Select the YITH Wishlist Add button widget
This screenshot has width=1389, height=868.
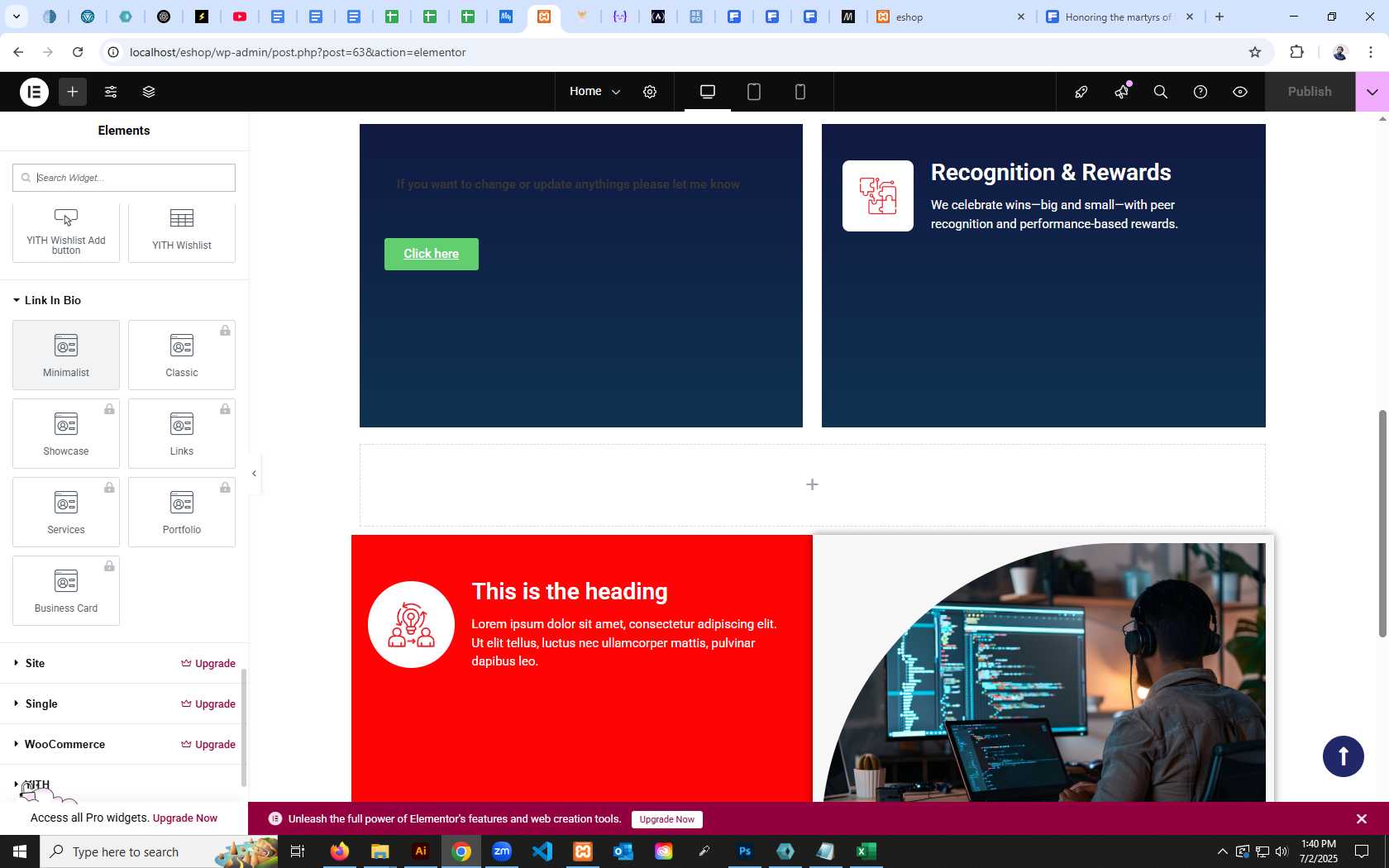[x=66, y=232]
